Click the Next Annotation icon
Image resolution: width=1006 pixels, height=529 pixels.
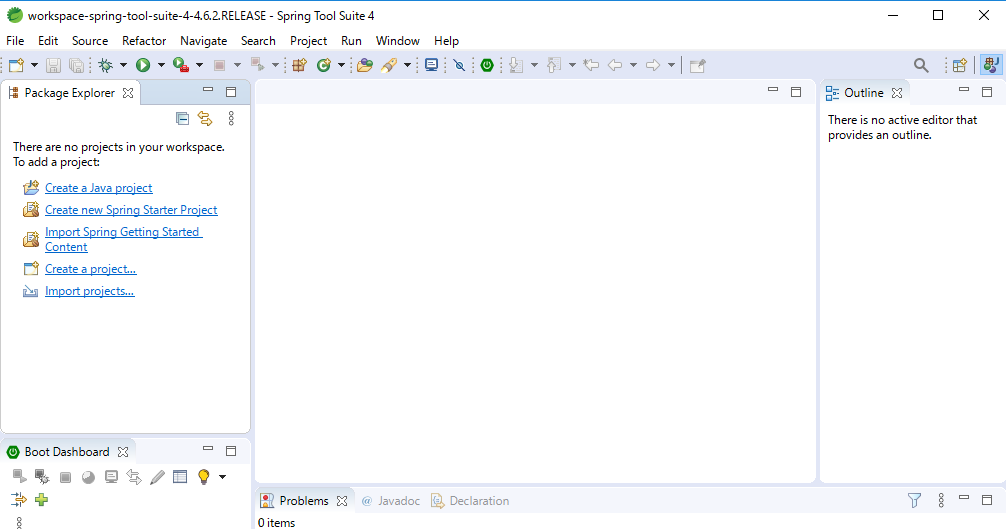(x=516, y=65)
